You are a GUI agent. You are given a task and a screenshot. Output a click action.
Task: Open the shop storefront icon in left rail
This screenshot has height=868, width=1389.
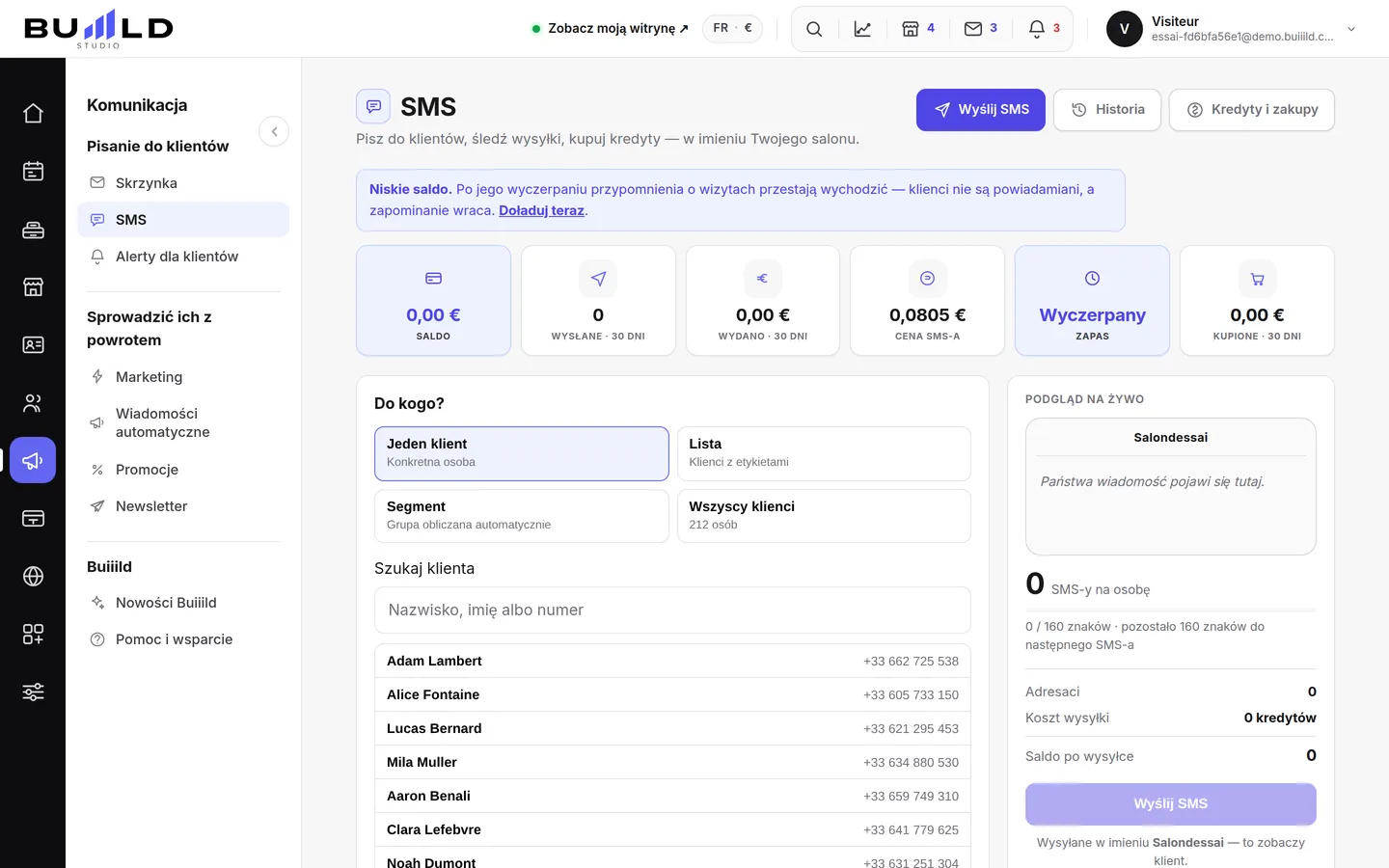tap(33, 286)
